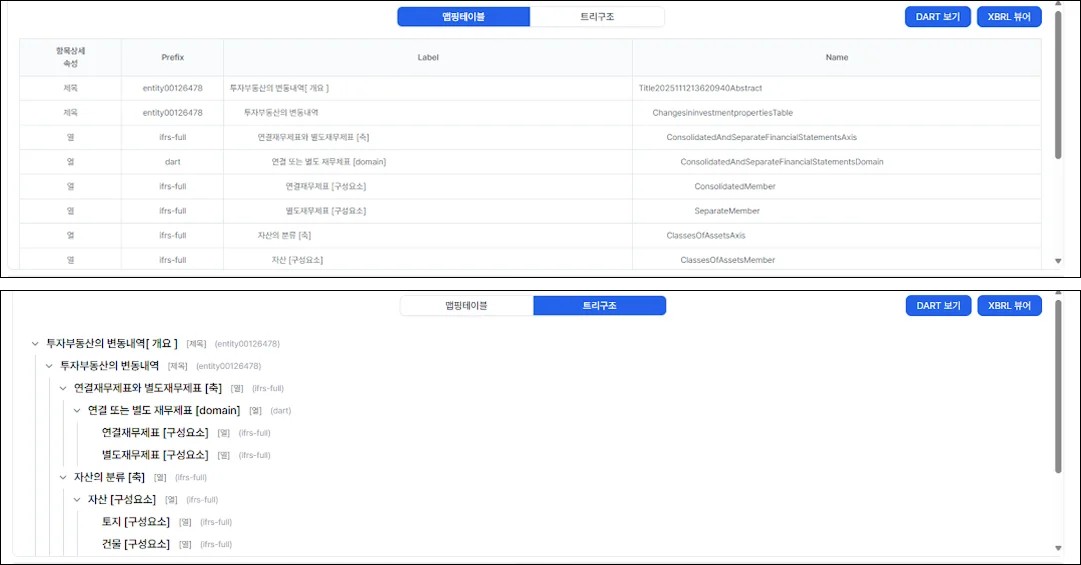Click the 연결 또는 별도 재무제표 [domain] tree label
1081x565 pixels.
(x=164, y=411)
